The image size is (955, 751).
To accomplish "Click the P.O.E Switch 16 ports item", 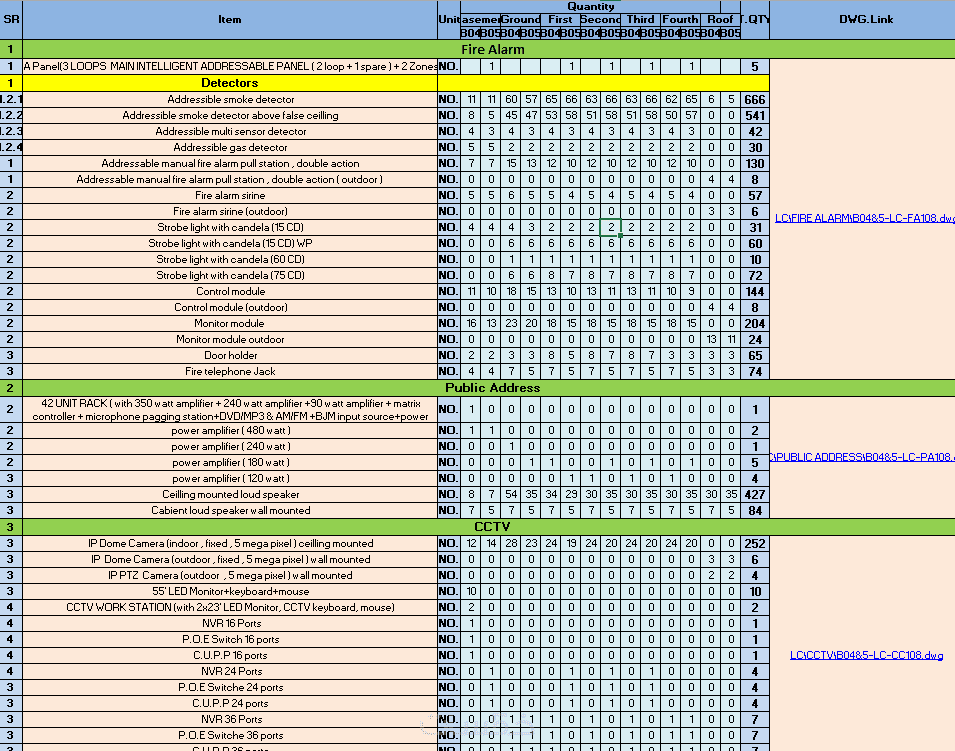I will [x=230, y=640].
